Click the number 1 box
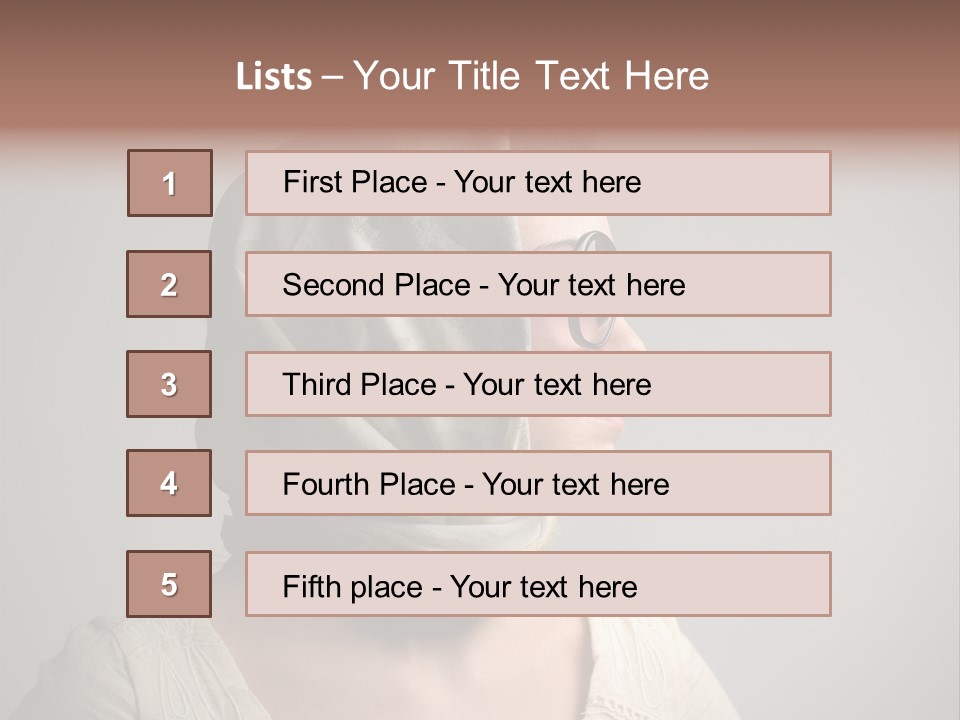960x720 pixels. click(x=170, y=183)
